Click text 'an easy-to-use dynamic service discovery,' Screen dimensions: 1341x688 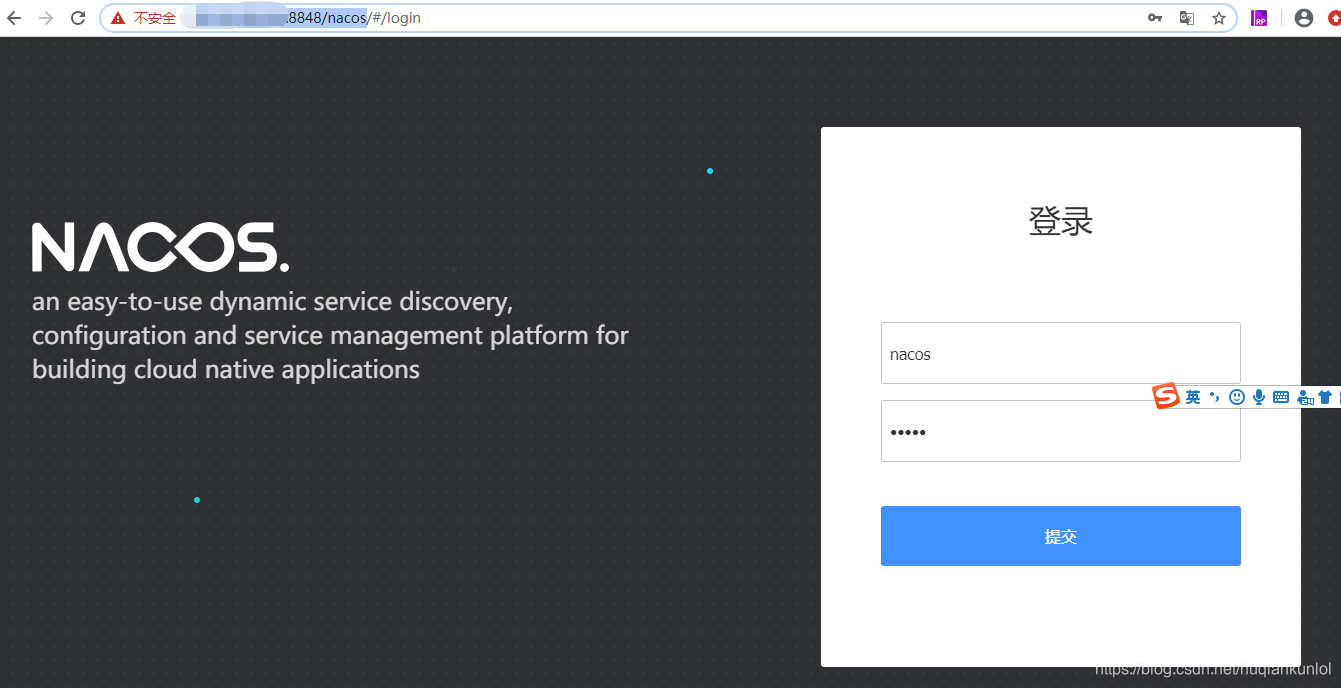(x=272, y=301)
